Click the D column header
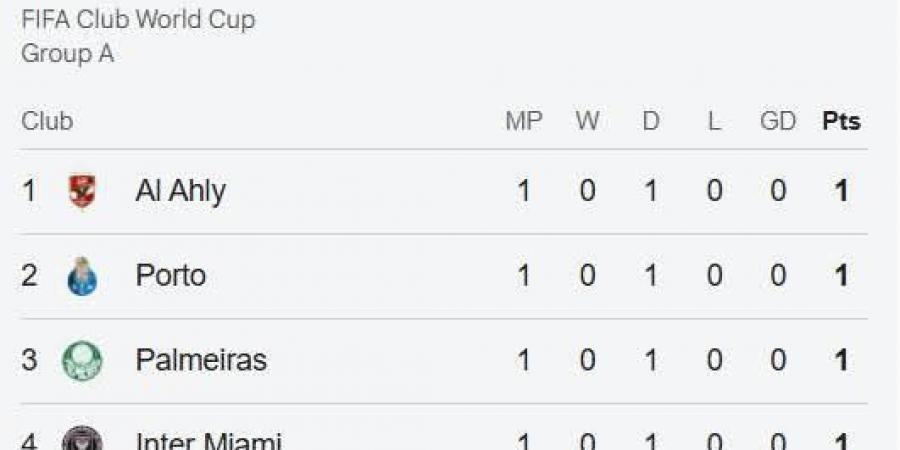 (x=651, y=122)
